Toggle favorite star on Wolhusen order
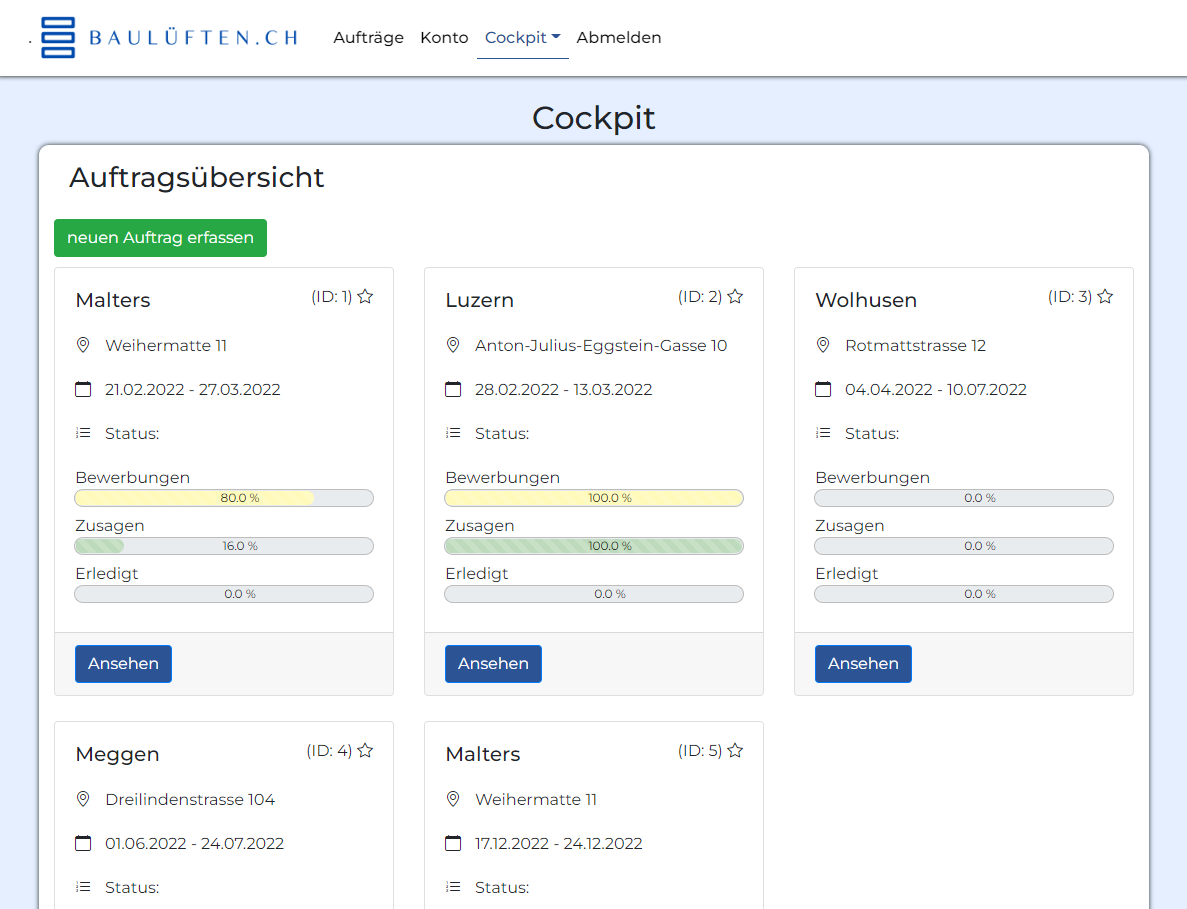 point(1105,297)
